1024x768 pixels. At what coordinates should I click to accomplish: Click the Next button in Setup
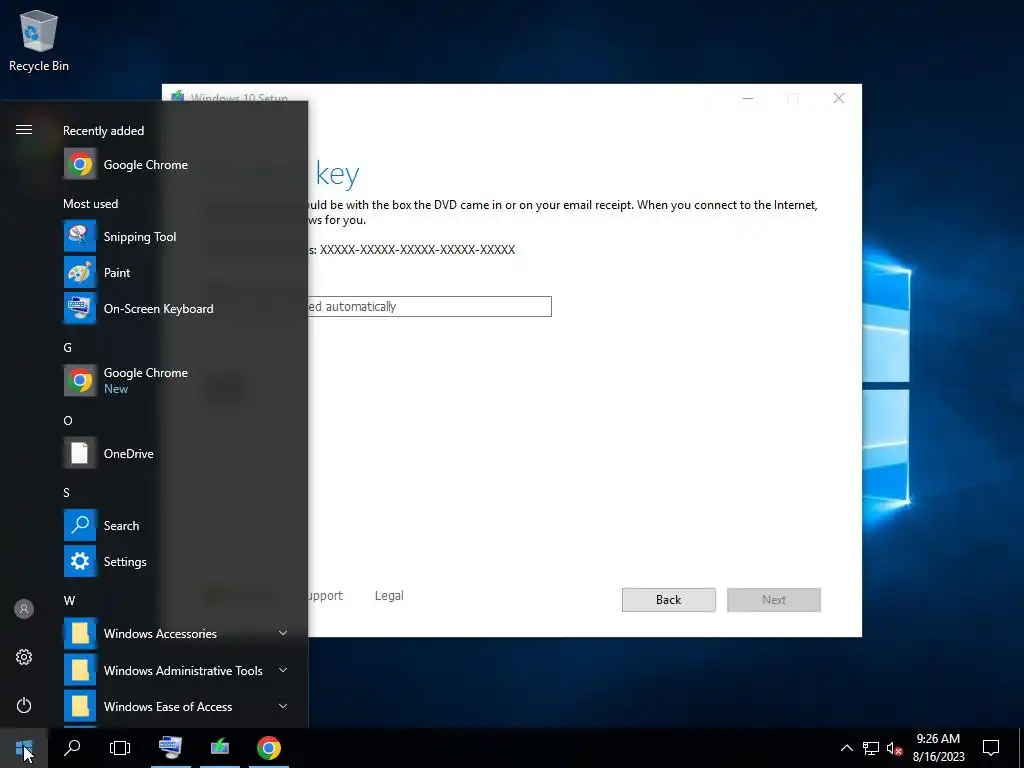coord(774,600)
